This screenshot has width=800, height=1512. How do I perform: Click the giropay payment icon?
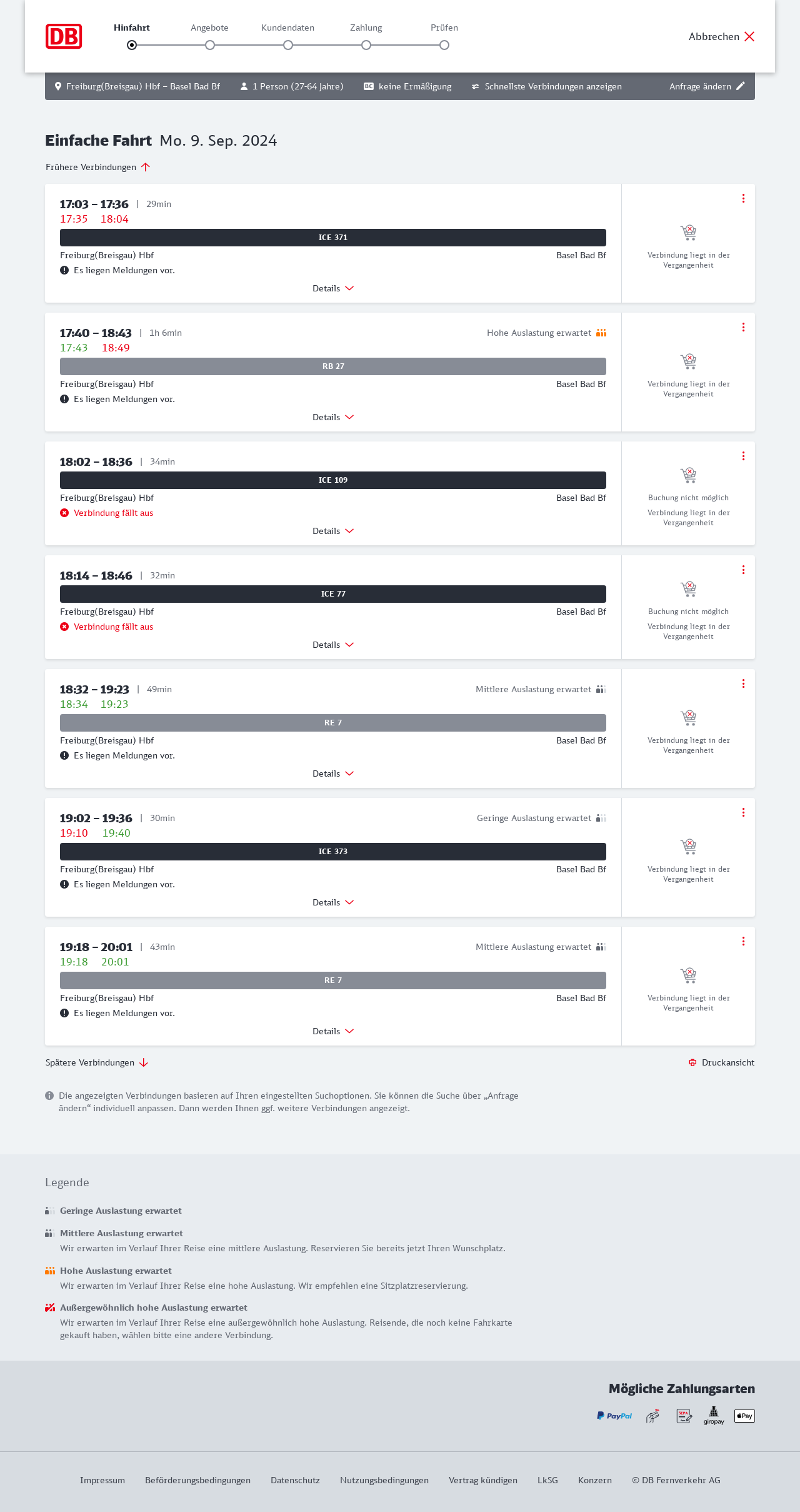coord(714,1416)
